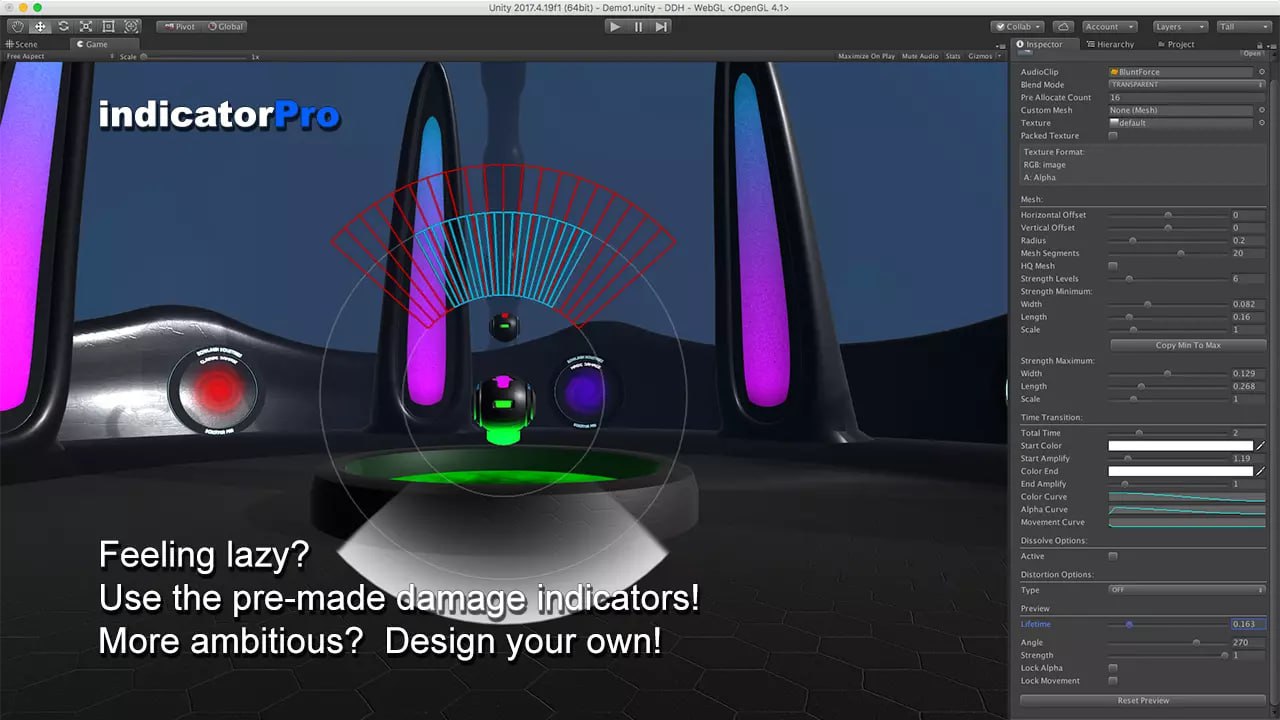Open the Blend Mode dropdown
This screenshot has height=720, width=1280.
point(1186,85)
